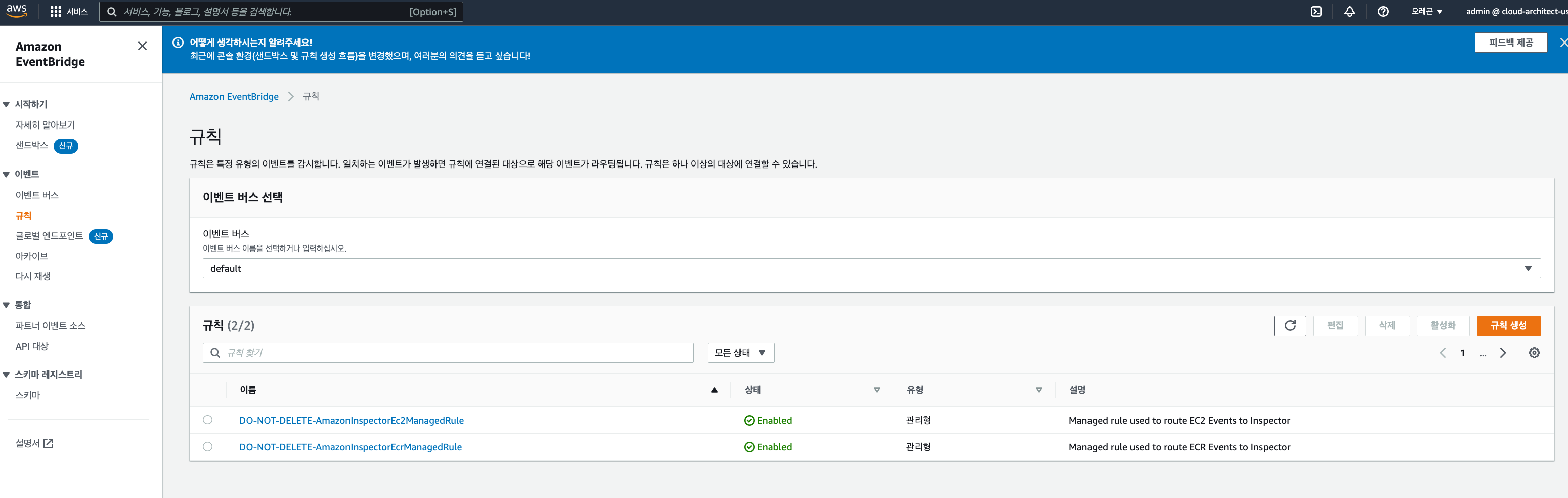The height and width of the screenshot is (498, 1568).
Task: Open 파트너 이벤트 소스 in sidebar
Action: [x=51, y=326]
